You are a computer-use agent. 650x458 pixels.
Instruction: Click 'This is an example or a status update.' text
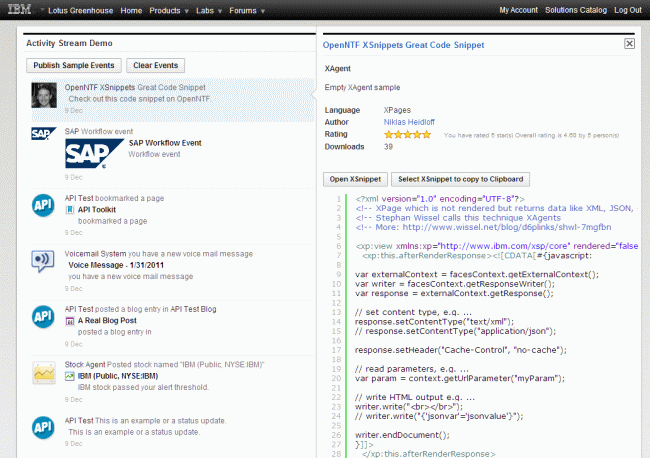click(134, 432)
